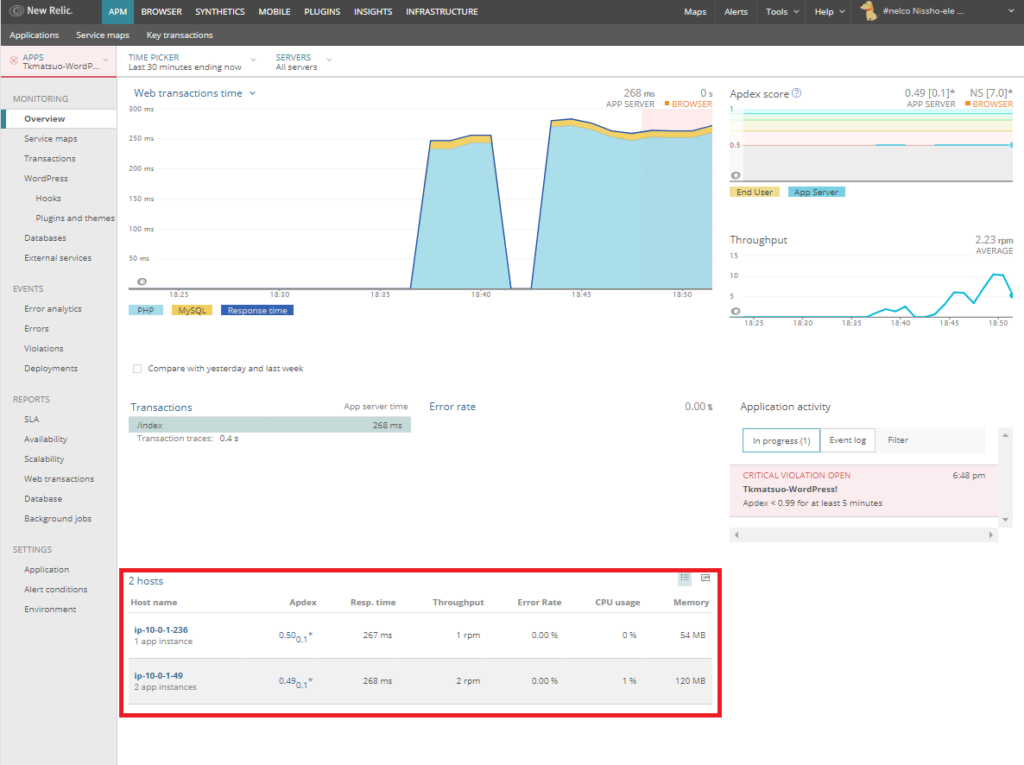1024x765 pixels.
Task: Open the /index transaction row
Action: (x=270, y=425)
